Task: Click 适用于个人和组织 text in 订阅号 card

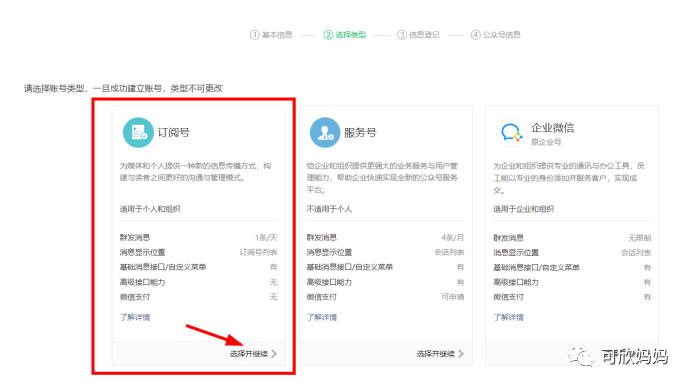Action: [150, 209]
